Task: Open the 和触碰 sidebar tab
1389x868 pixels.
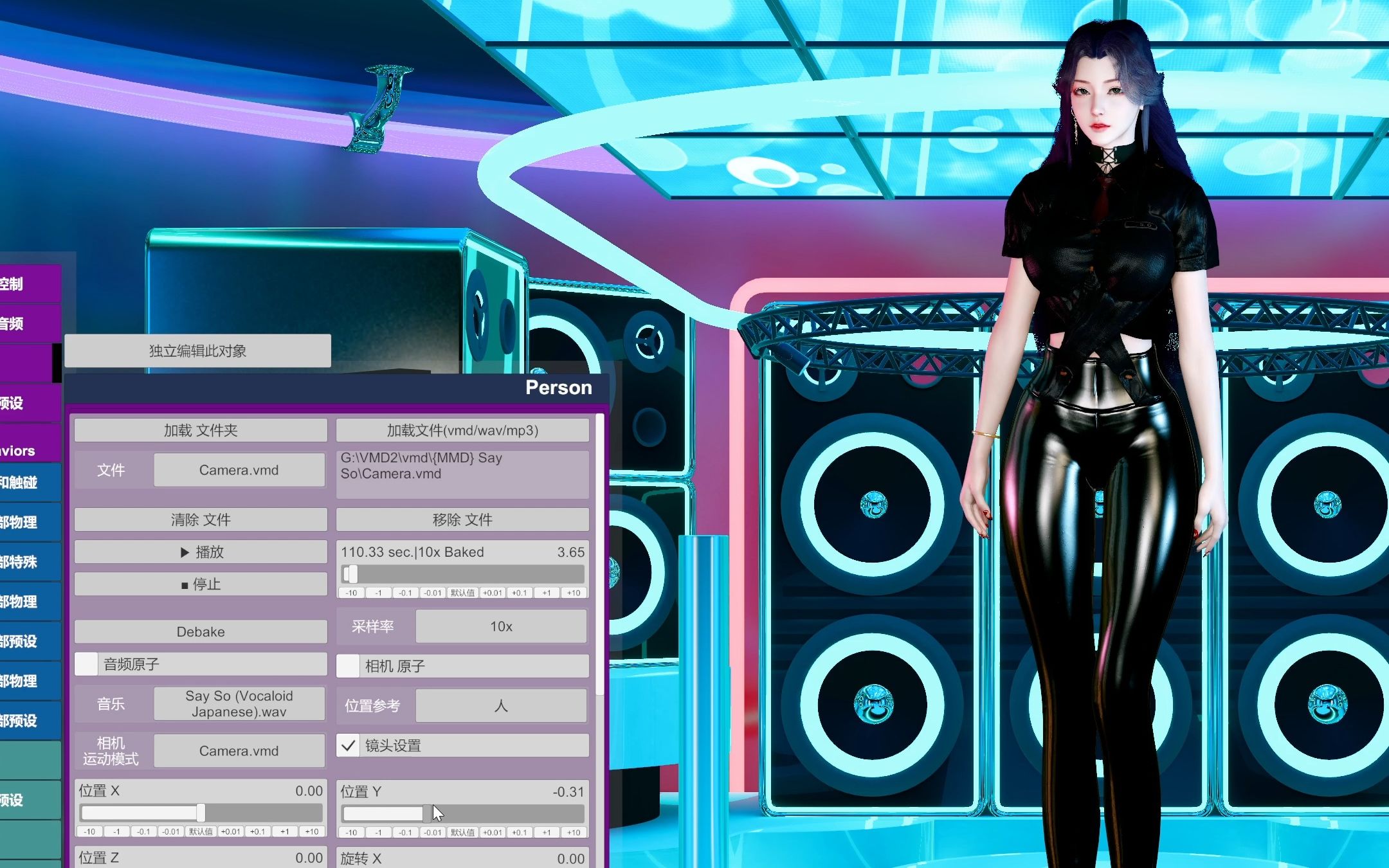Action: click(30, 482)
